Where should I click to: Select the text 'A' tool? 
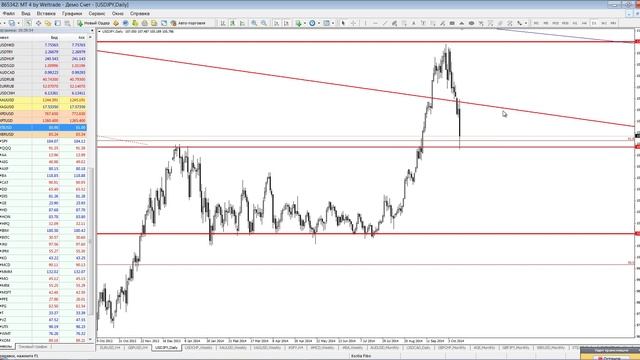coord(413,23)
